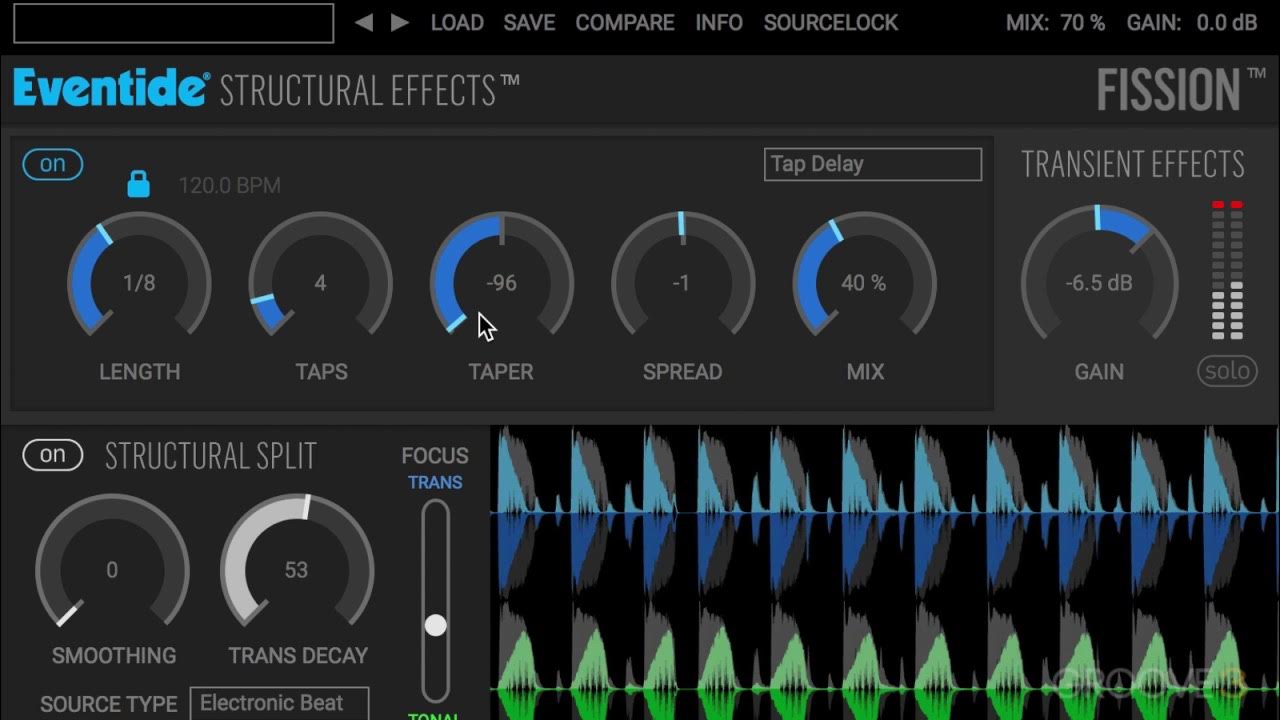
Task: Click the preset name field
Action: coord(174,23)
